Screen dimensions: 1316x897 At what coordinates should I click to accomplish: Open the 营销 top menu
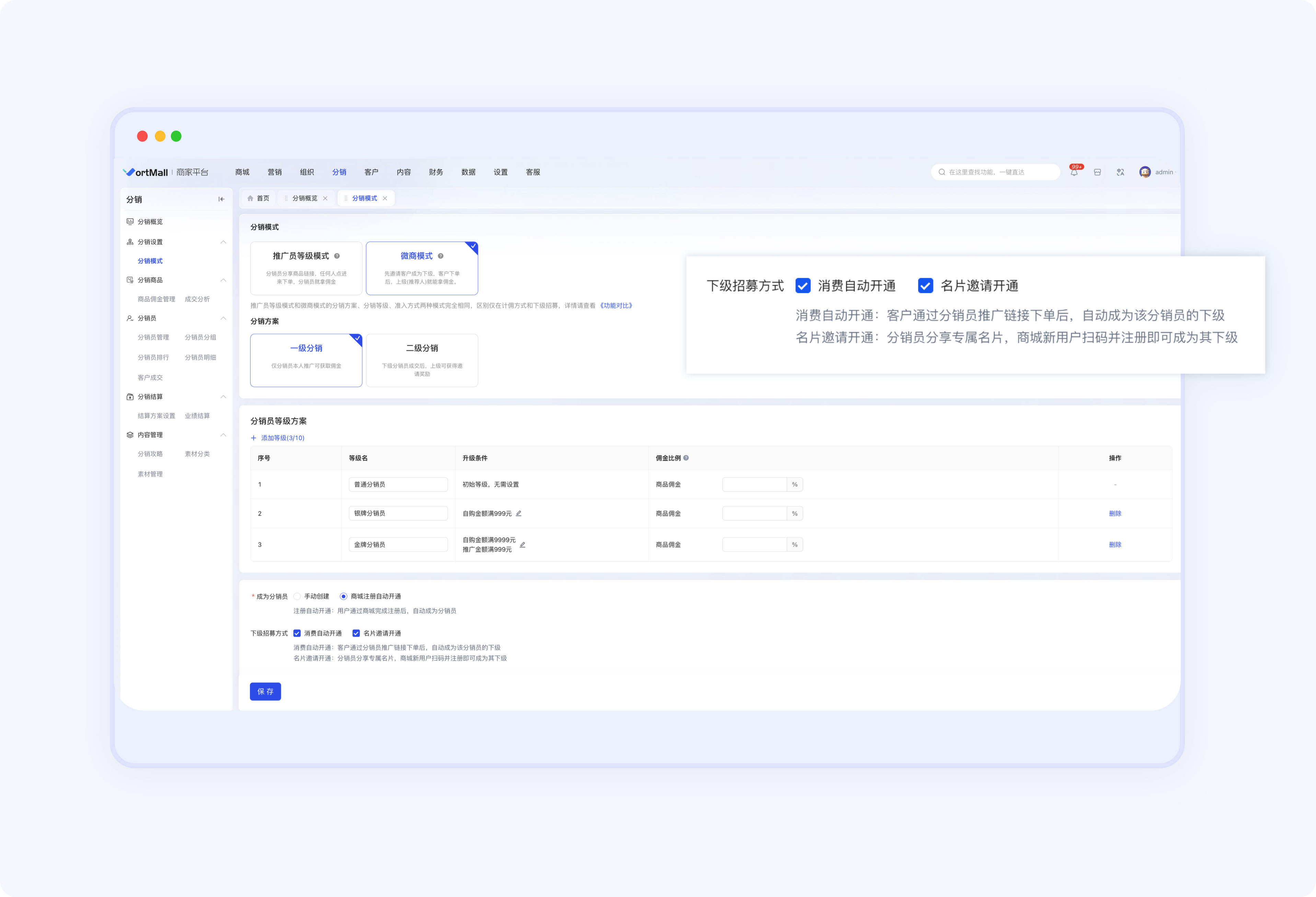pyautogui.click(x=275, y=172)
